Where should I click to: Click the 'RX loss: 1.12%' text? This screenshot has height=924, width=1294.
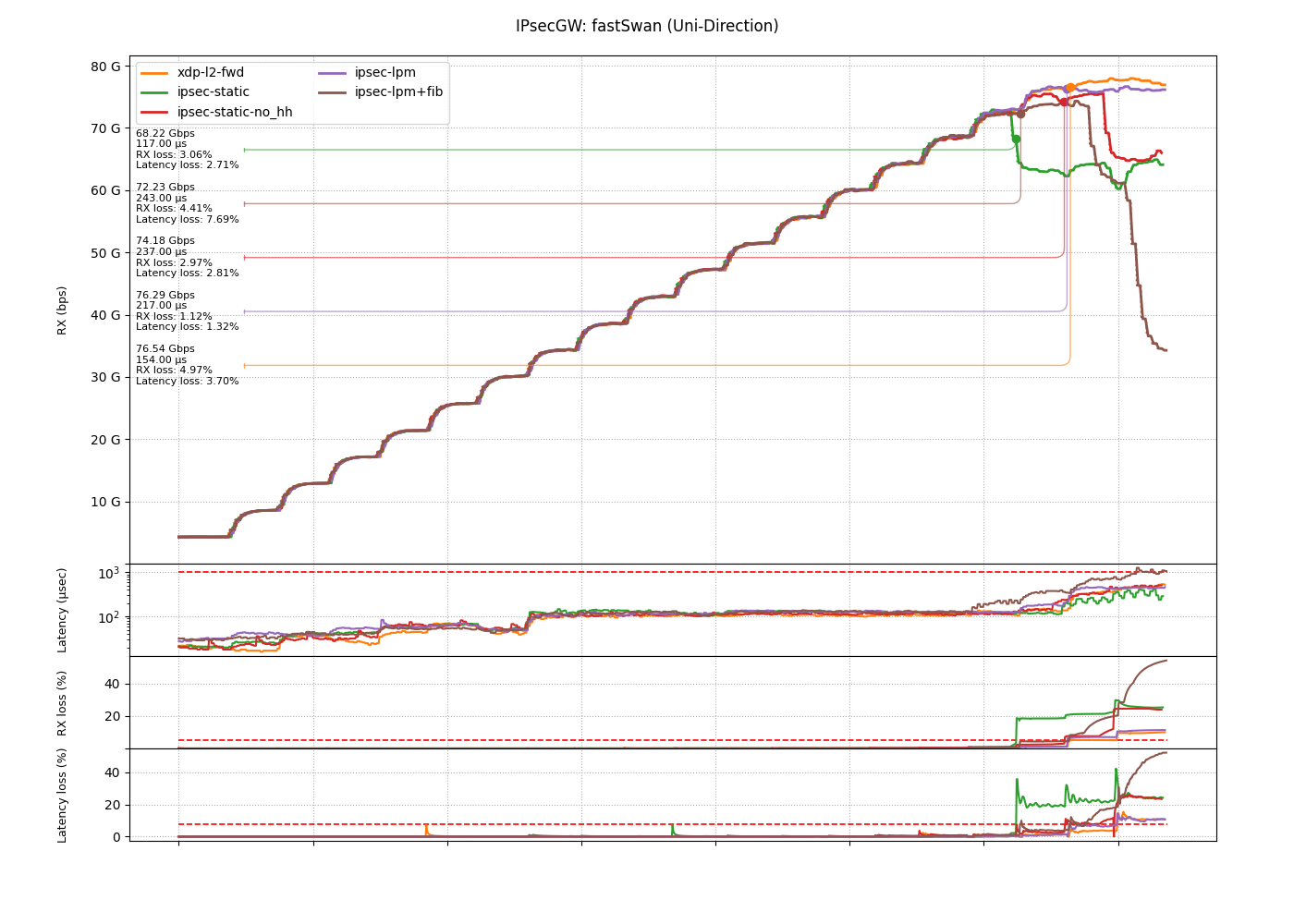[x=174, y=316]
